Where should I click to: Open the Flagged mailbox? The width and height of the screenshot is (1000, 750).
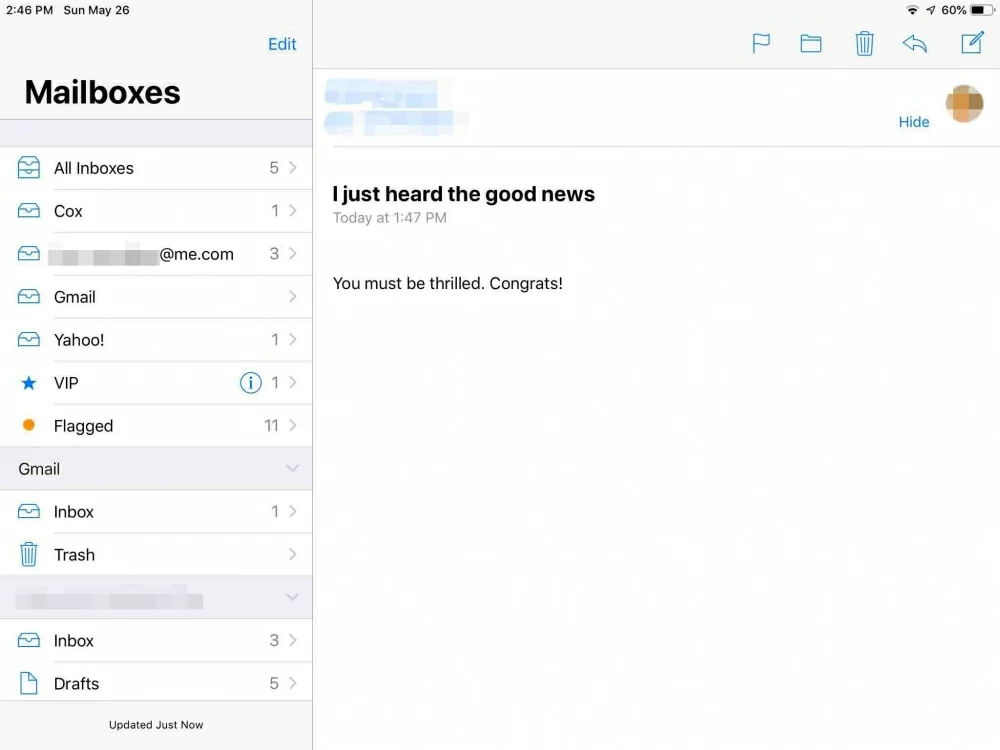156,425
